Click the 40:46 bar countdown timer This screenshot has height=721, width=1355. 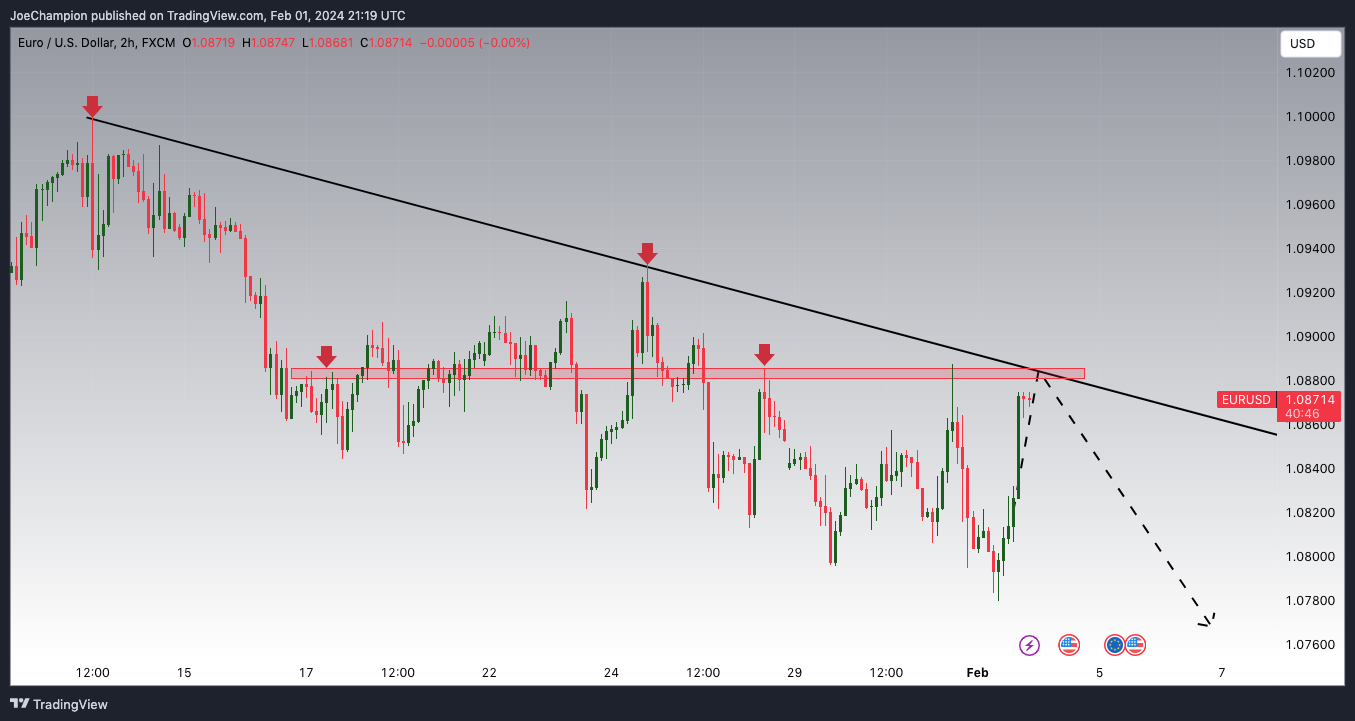point(1301,413)
